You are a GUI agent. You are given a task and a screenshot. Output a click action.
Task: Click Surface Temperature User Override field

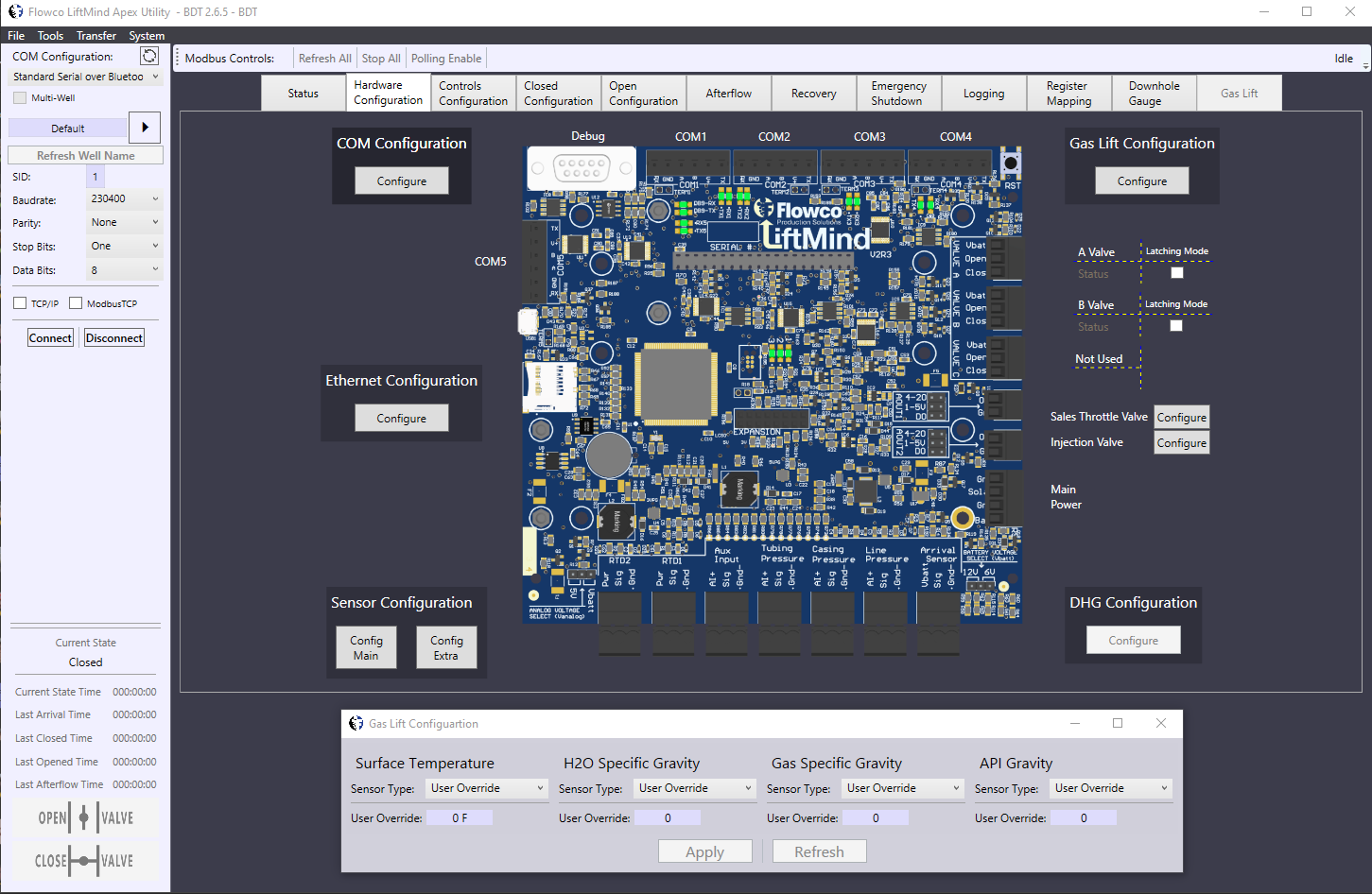pos(460,818)
